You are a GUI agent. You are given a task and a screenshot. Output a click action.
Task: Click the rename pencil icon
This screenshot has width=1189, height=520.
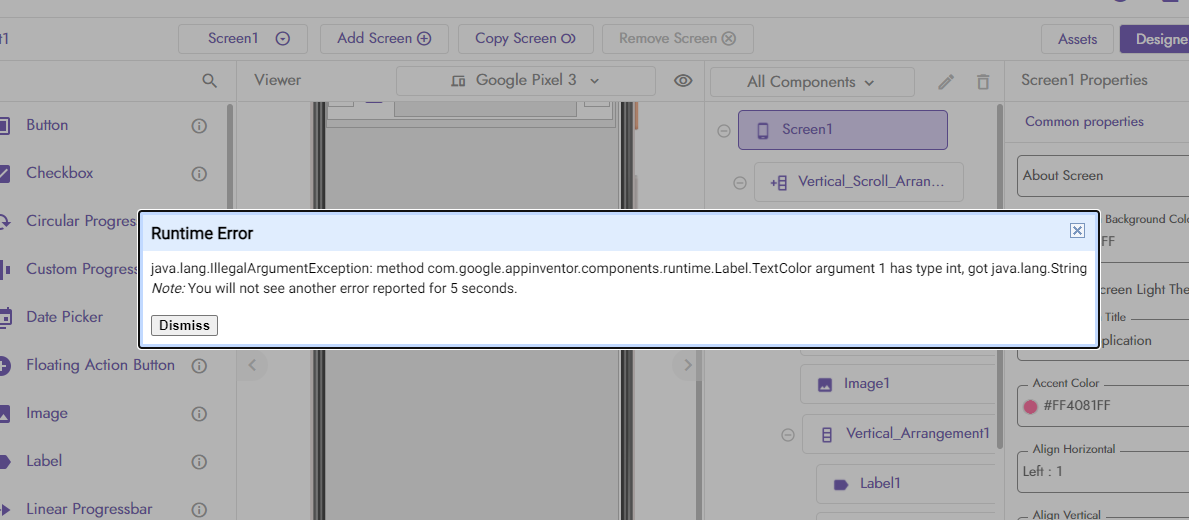pos(946,82)
